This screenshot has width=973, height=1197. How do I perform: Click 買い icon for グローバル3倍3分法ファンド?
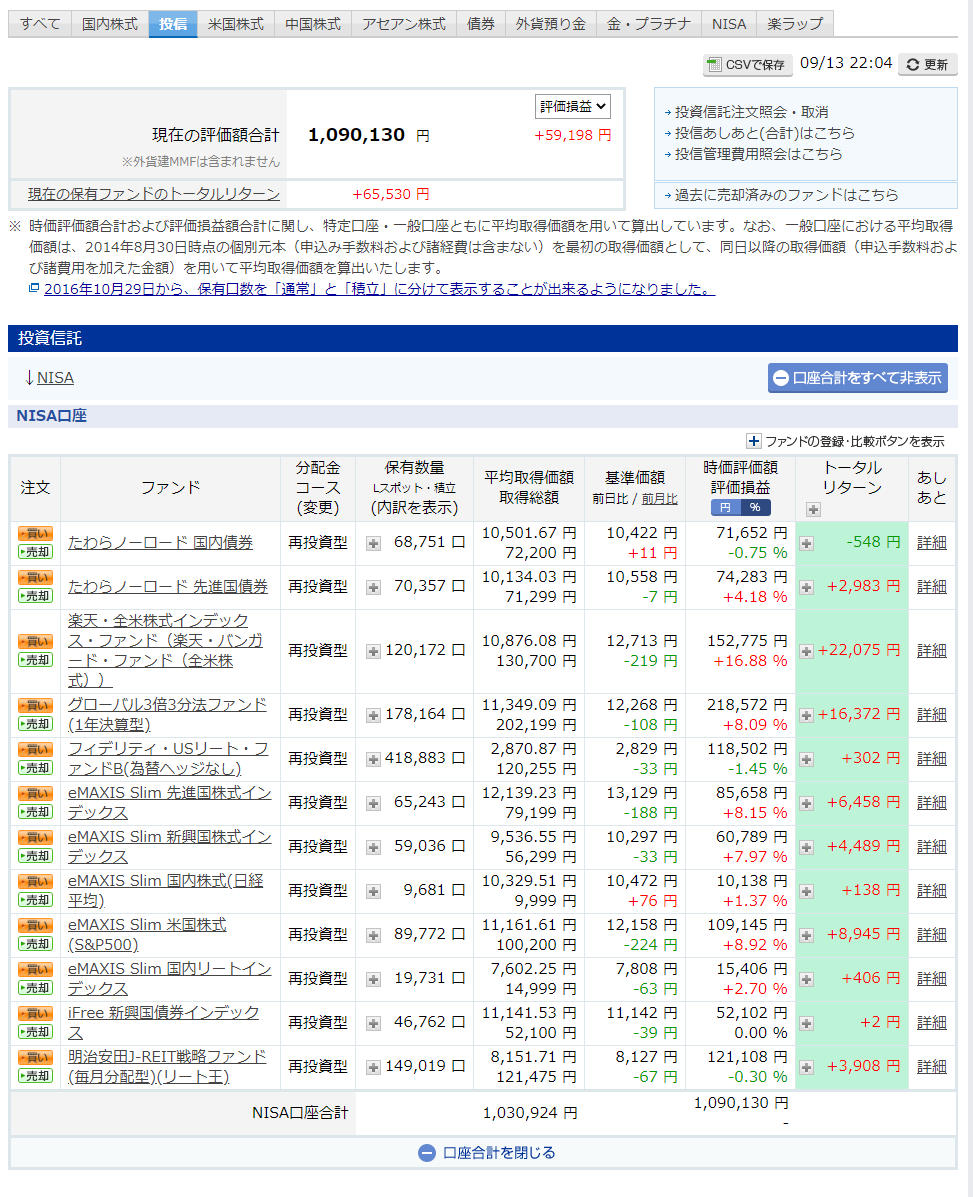(x=35, y=706)
